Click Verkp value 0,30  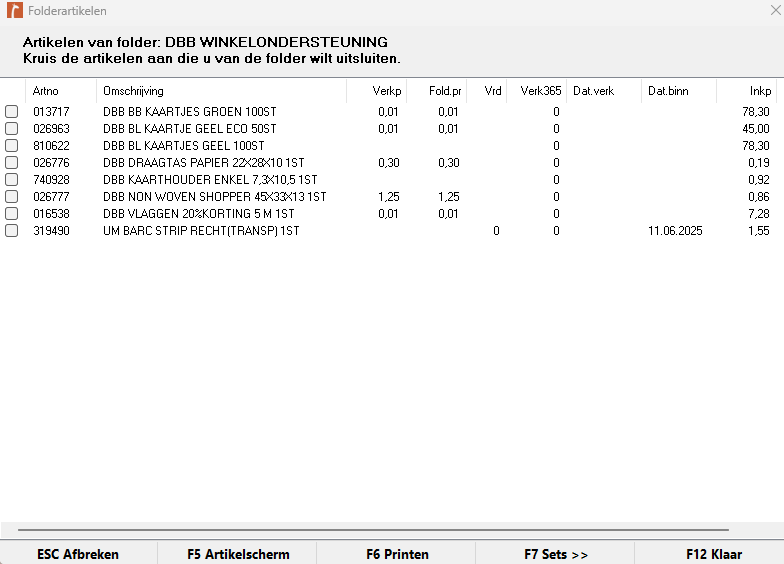388,162
